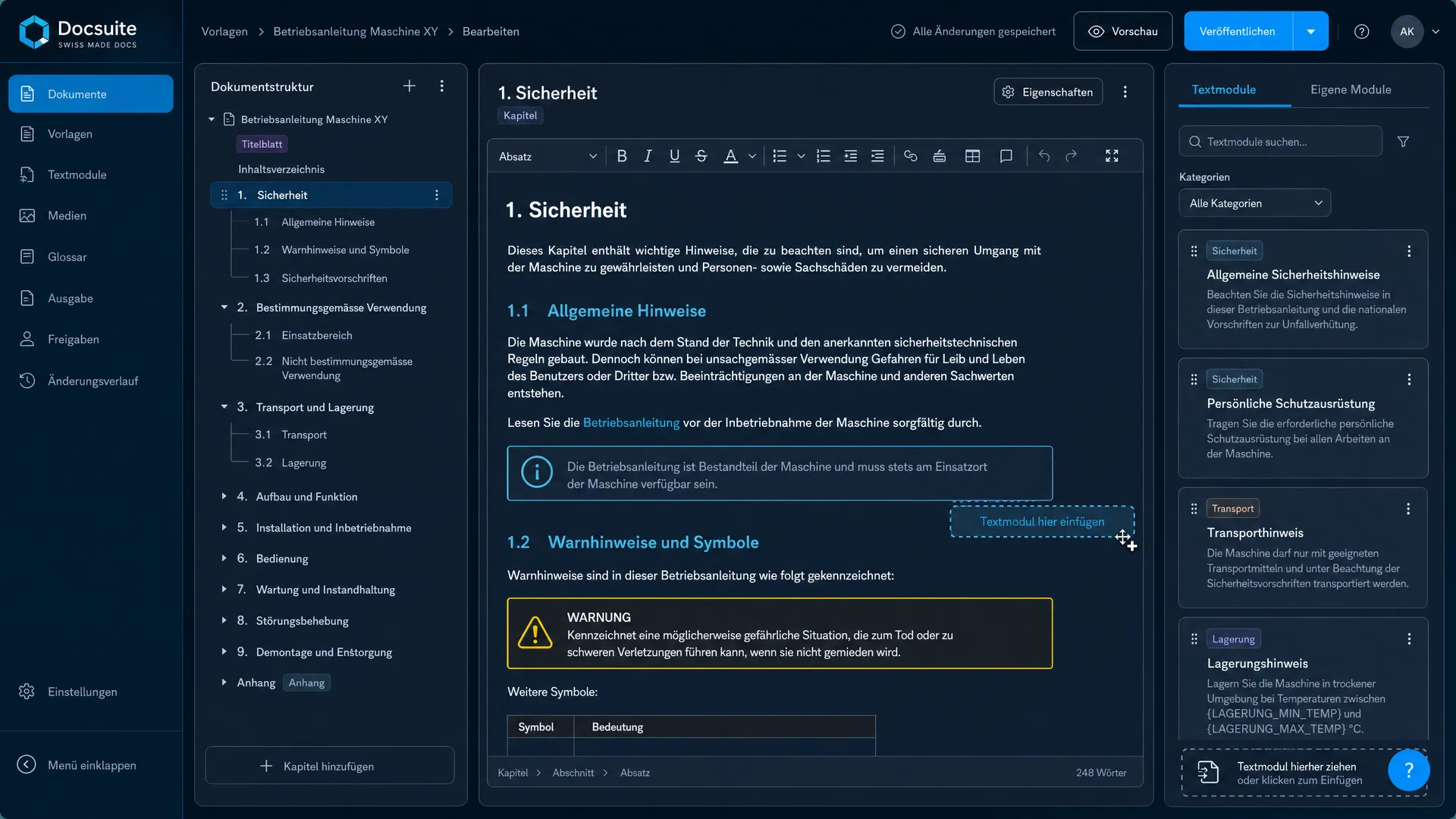Insert a hyperlink from toolbar
This screenshot has width=1456, height=819.
[x=911, y=156]
